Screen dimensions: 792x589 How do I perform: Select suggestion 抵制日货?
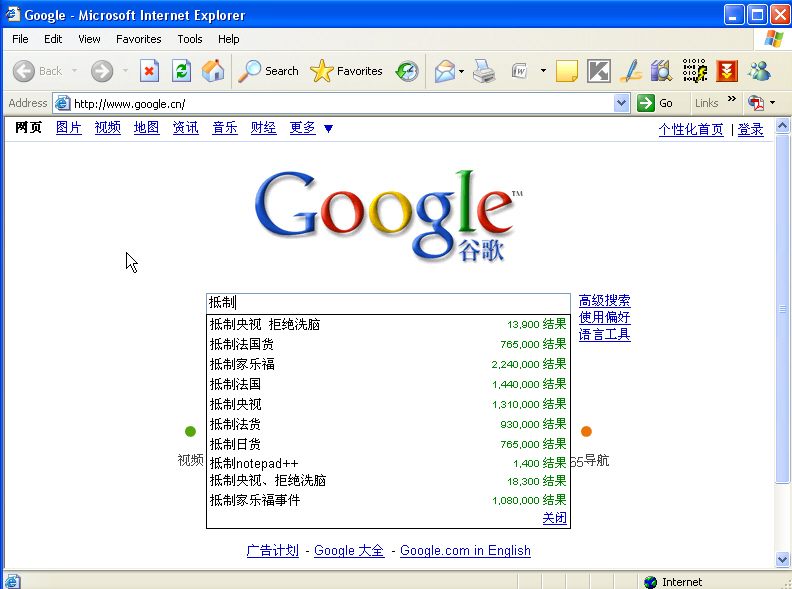388,444
